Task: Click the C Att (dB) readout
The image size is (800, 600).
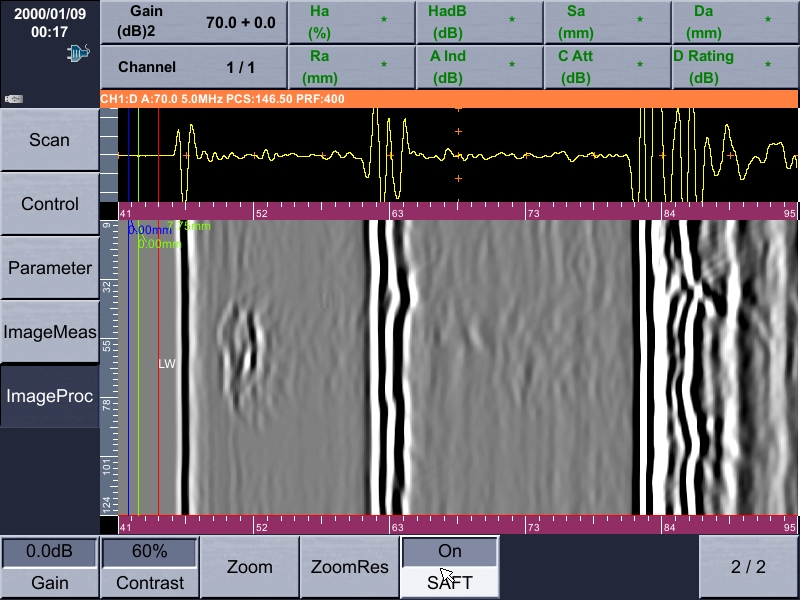Action: point(608,67)
